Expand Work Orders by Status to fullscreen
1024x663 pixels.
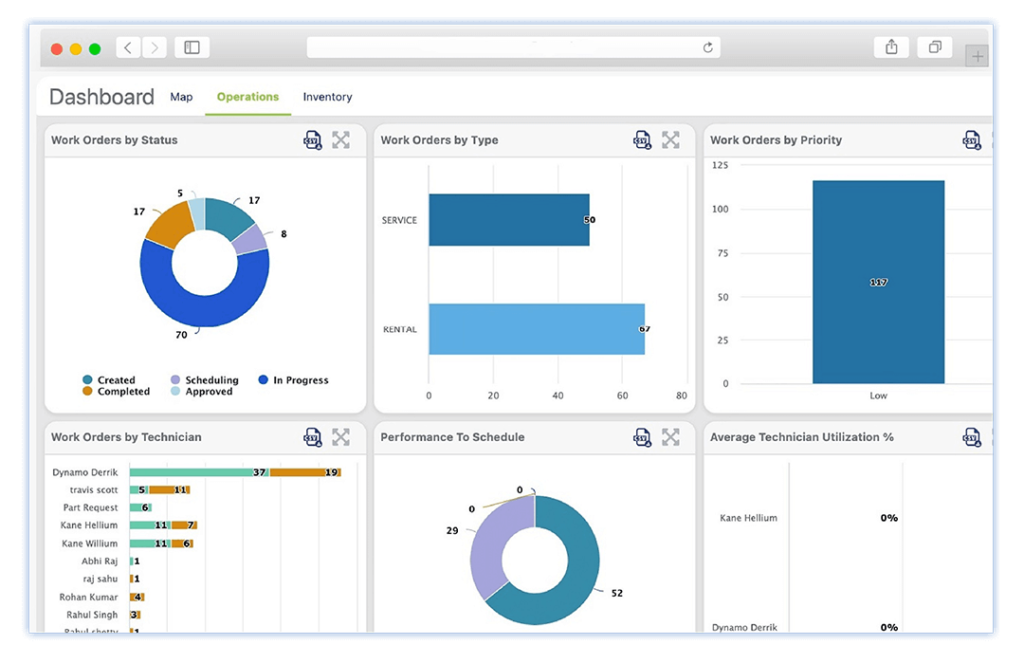tap(340, 140)
